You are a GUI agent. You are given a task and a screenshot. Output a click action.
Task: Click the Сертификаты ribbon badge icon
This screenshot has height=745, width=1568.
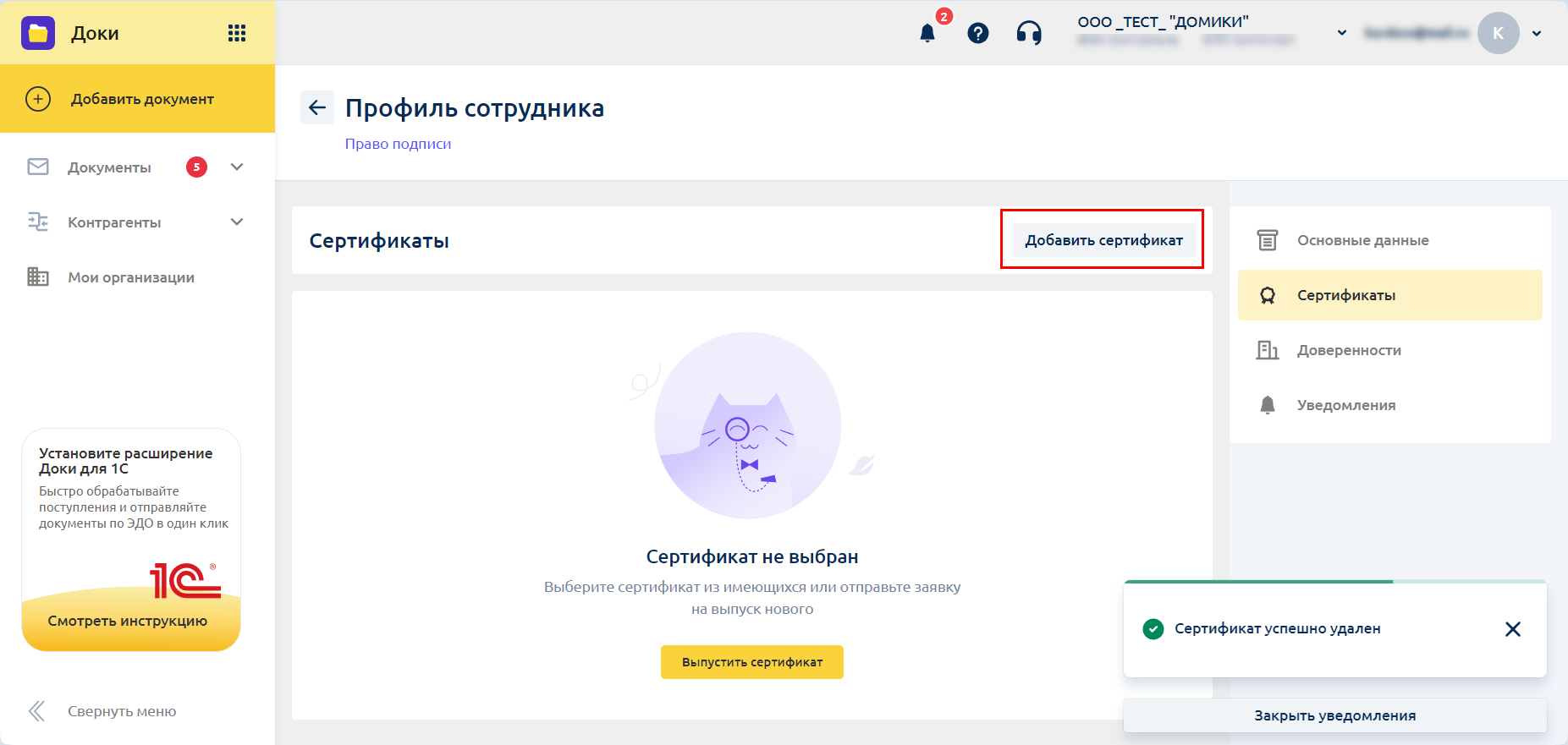[1267, 295]
